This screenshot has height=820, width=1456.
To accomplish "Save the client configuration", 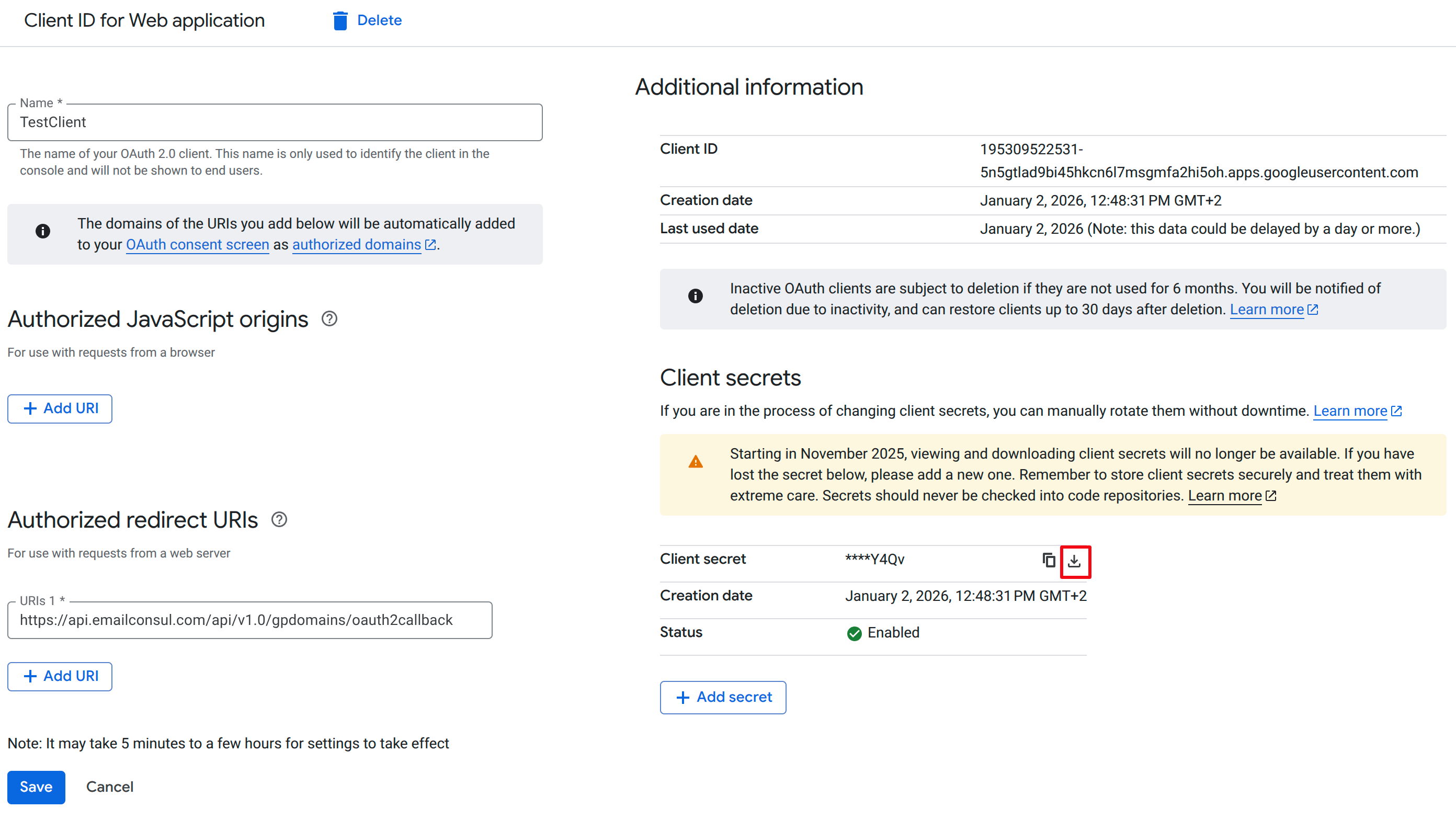I will [x=36, y=787].
